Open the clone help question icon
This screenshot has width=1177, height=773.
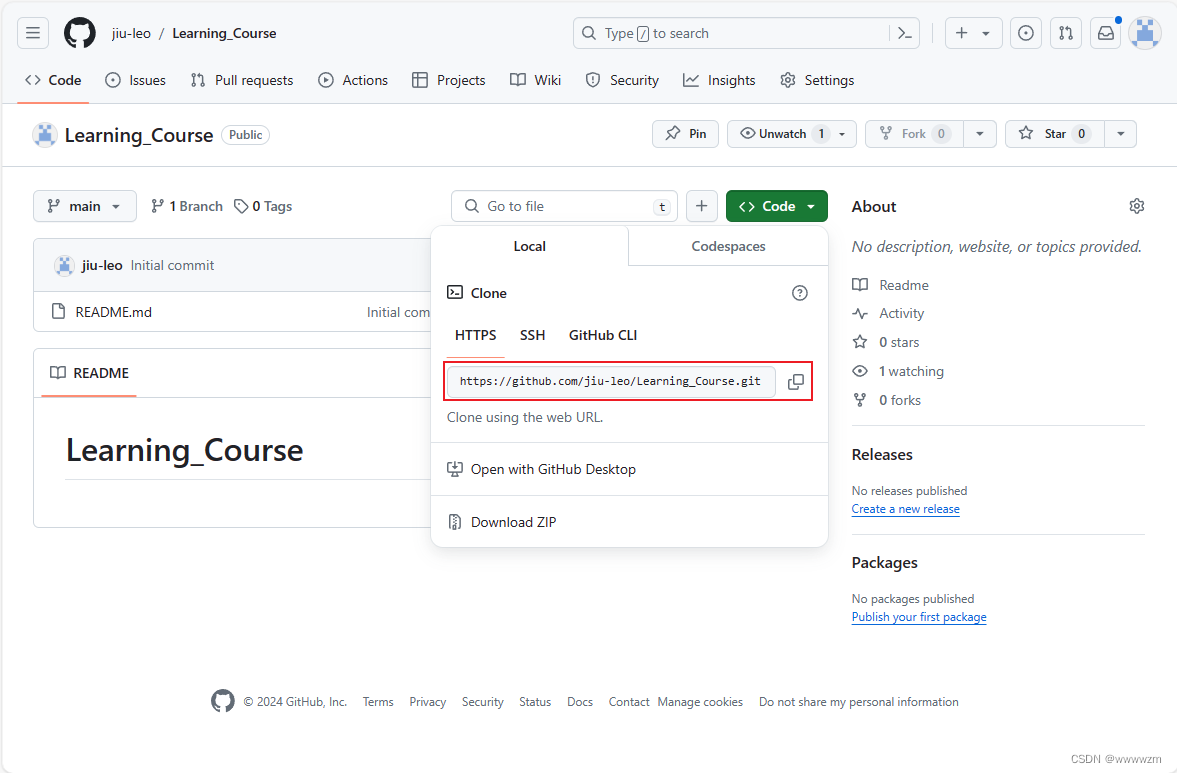(x=800, y=293)
